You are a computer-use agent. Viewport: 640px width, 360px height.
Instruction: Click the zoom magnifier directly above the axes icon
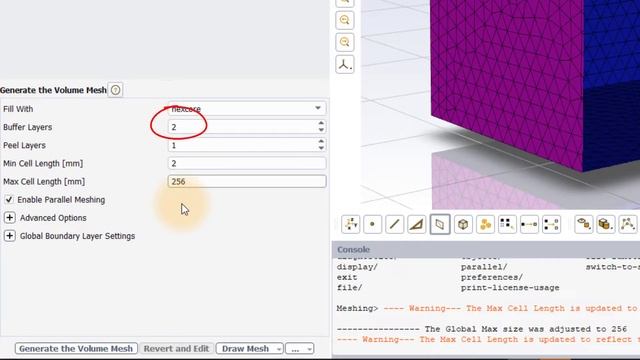coord(344,42)
